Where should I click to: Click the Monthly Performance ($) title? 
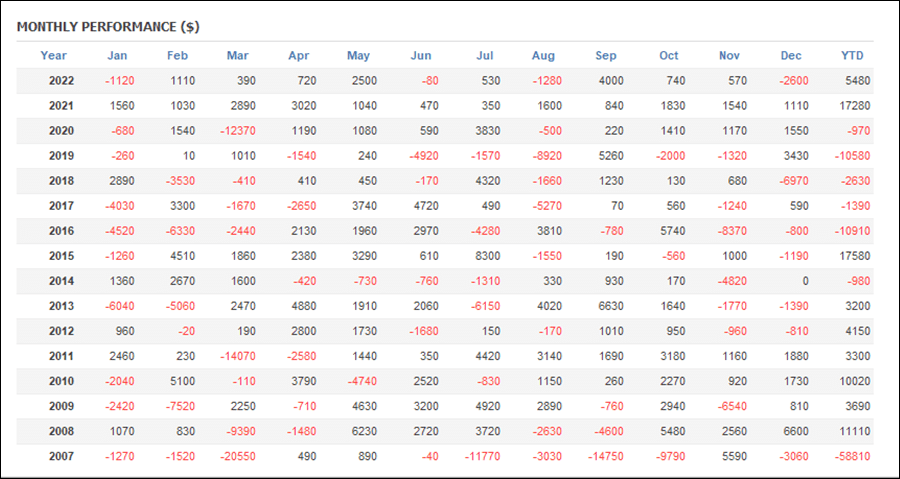tap(108, 27)
